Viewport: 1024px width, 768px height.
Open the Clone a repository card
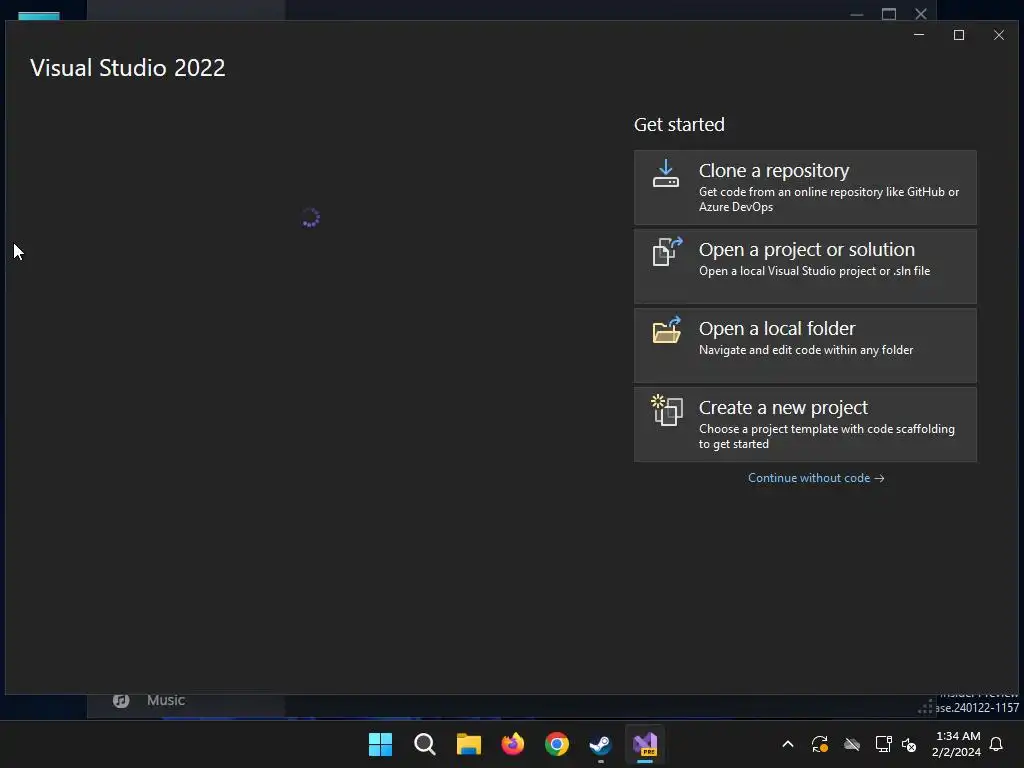tap(805, 187)
